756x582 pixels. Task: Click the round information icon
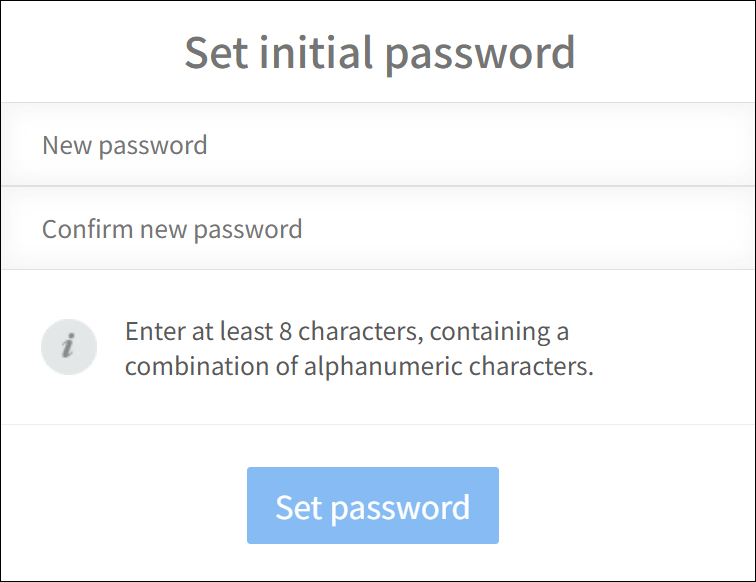point(69,347)
